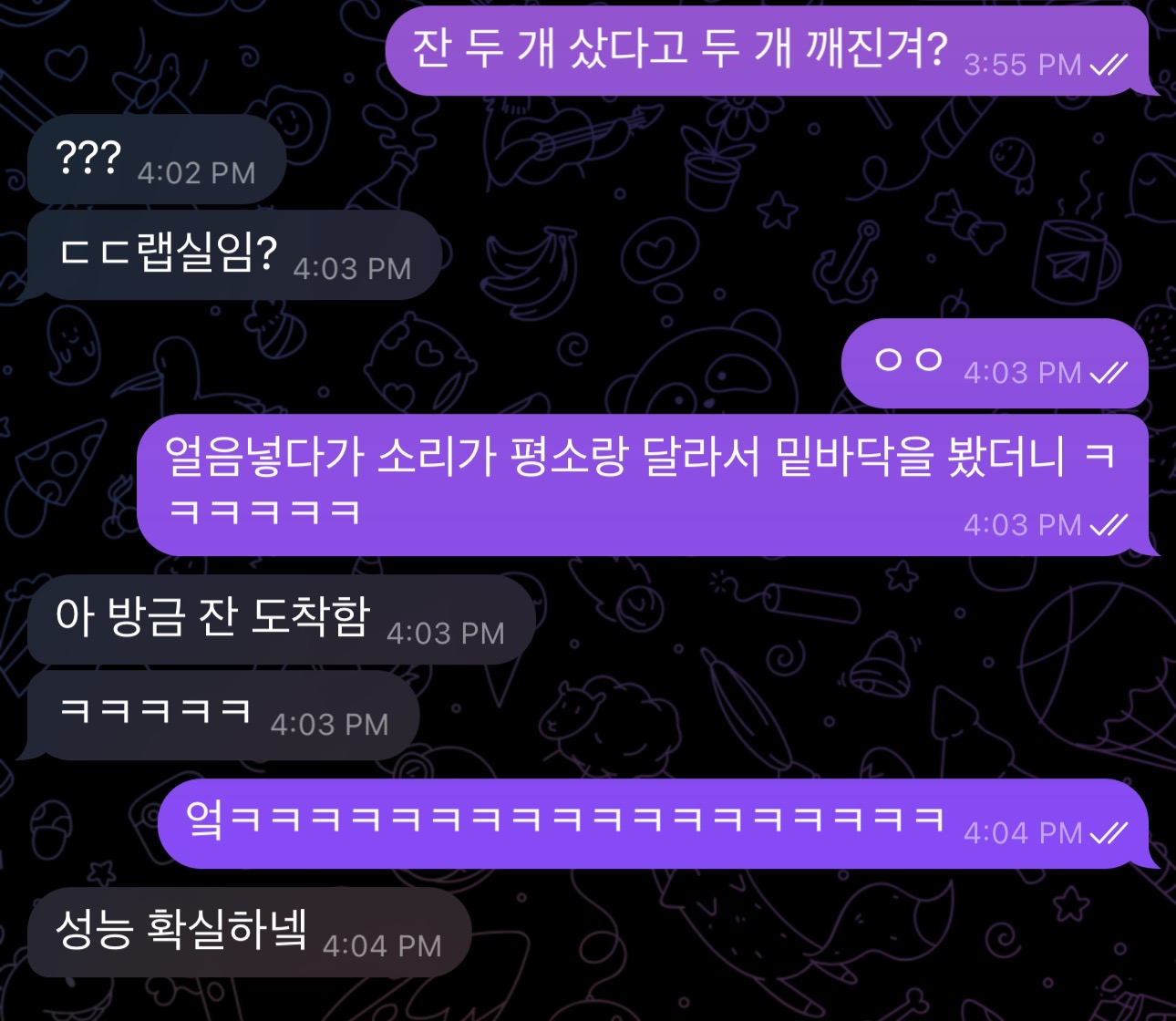This screenshot has height=1021, width=1176.
Task: Click timestamp on received 'ㅋㅋㅋㅋㅋ' message
Action: (329, 725)
